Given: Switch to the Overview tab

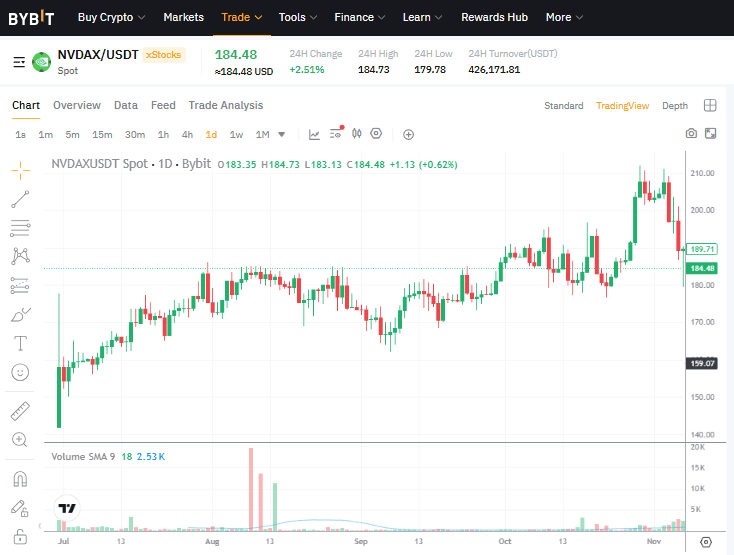Looking at the screenshot, I should [x=77, y=105].
